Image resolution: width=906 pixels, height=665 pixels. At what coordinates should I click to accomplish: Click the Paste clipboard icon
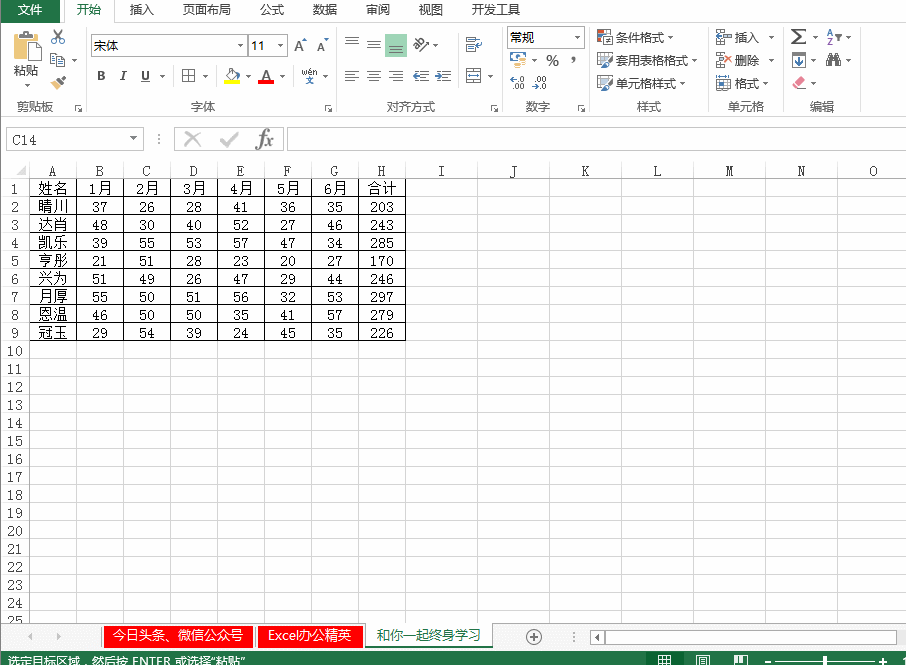click(27, 46)
